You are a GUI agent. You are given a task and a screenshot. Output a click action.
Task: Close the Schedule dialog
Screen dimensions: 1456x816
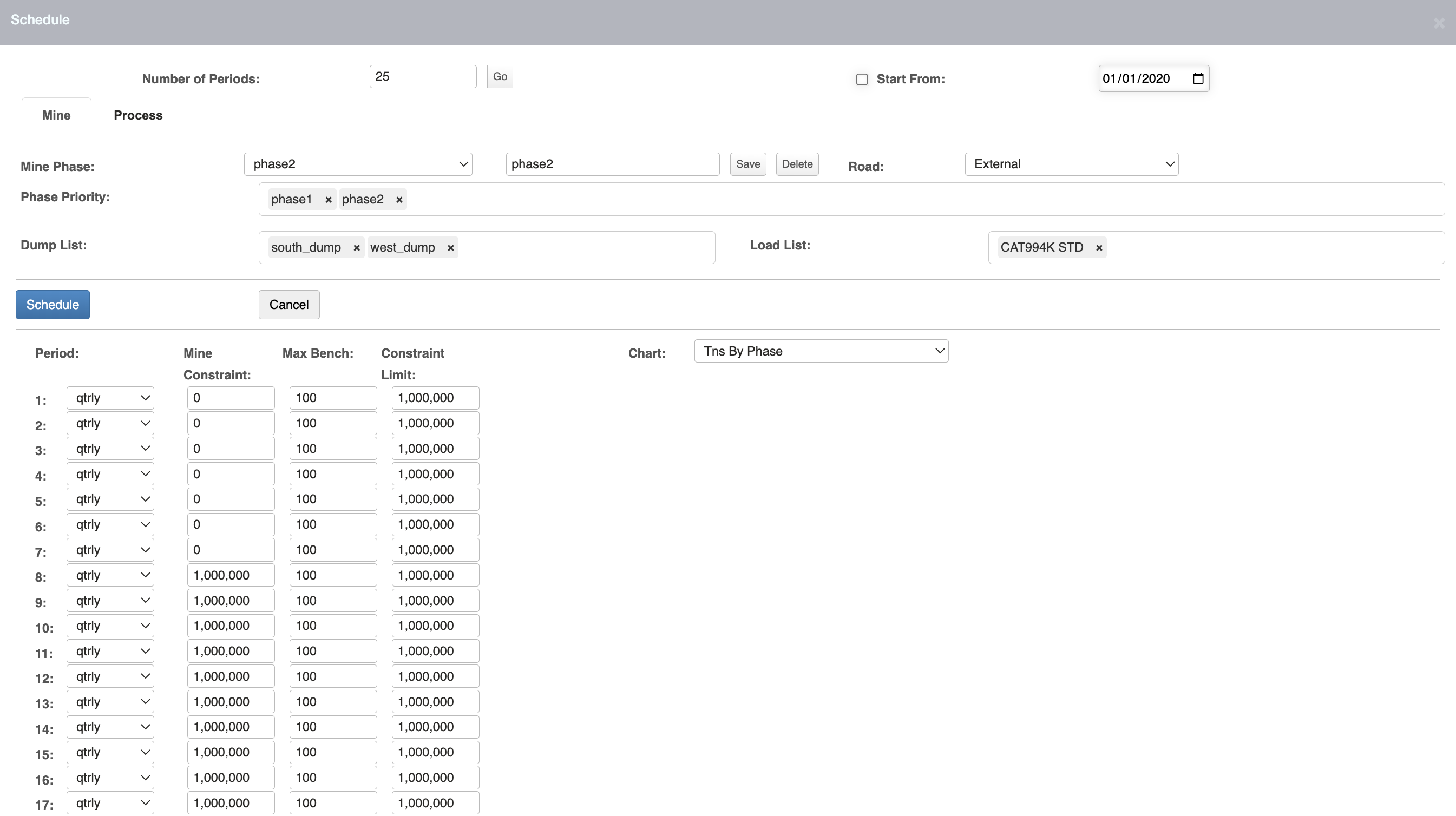[x=1439, y=23]
